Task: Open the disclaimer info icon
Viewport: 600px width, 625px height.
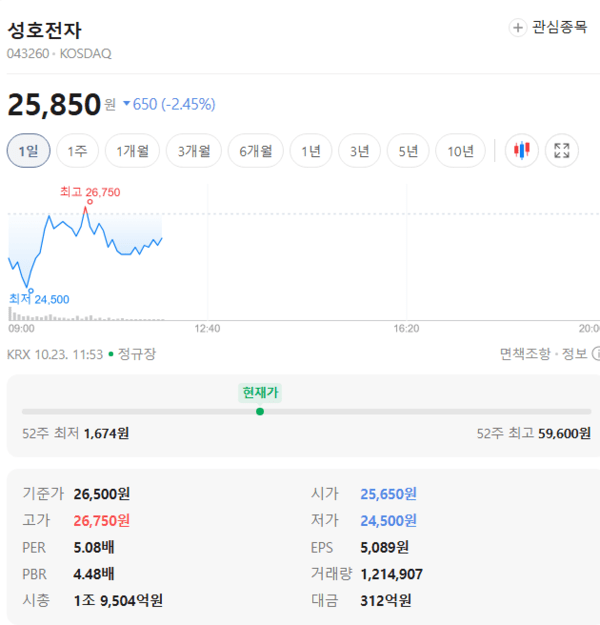Action: pos(596,354)
